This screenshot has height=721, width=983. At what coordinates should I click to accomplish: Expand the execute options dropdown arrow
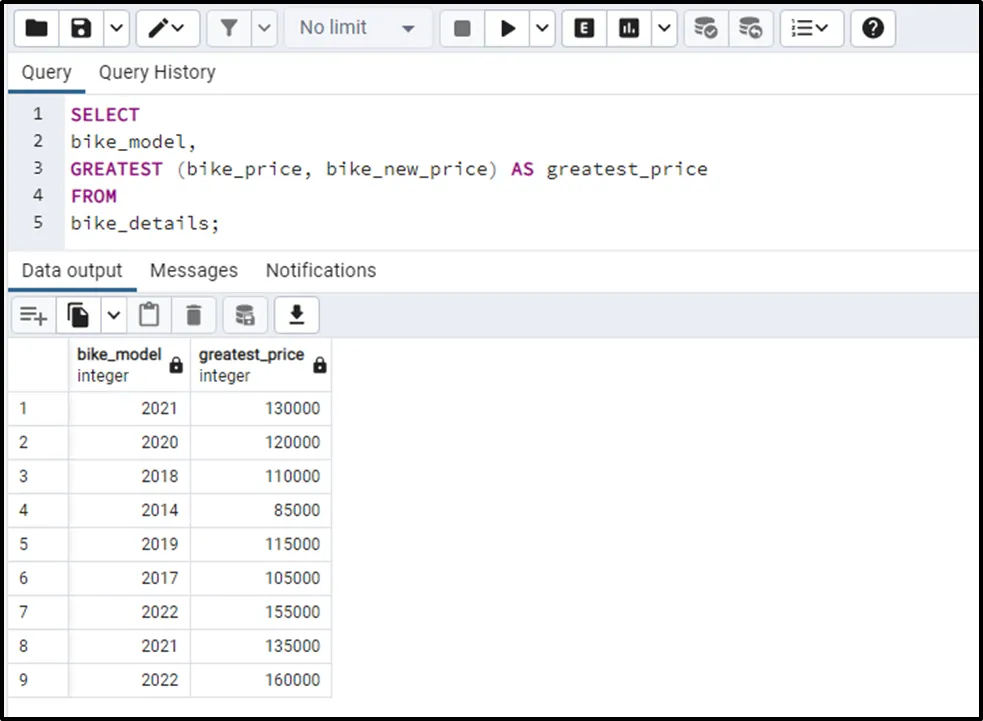click(x=542, y=29)
